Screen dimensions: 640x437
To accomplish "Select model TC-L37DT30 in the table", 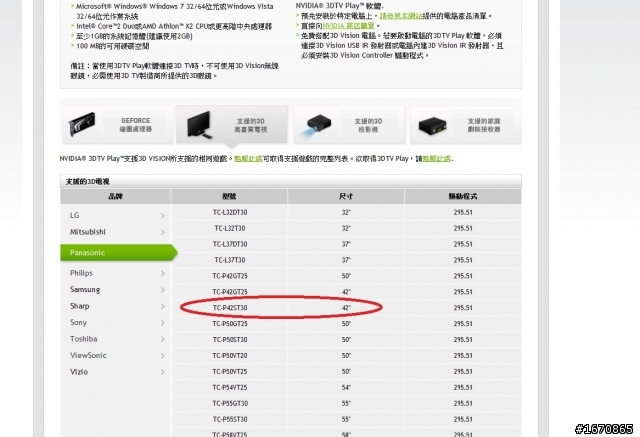I will click(230, 244).
